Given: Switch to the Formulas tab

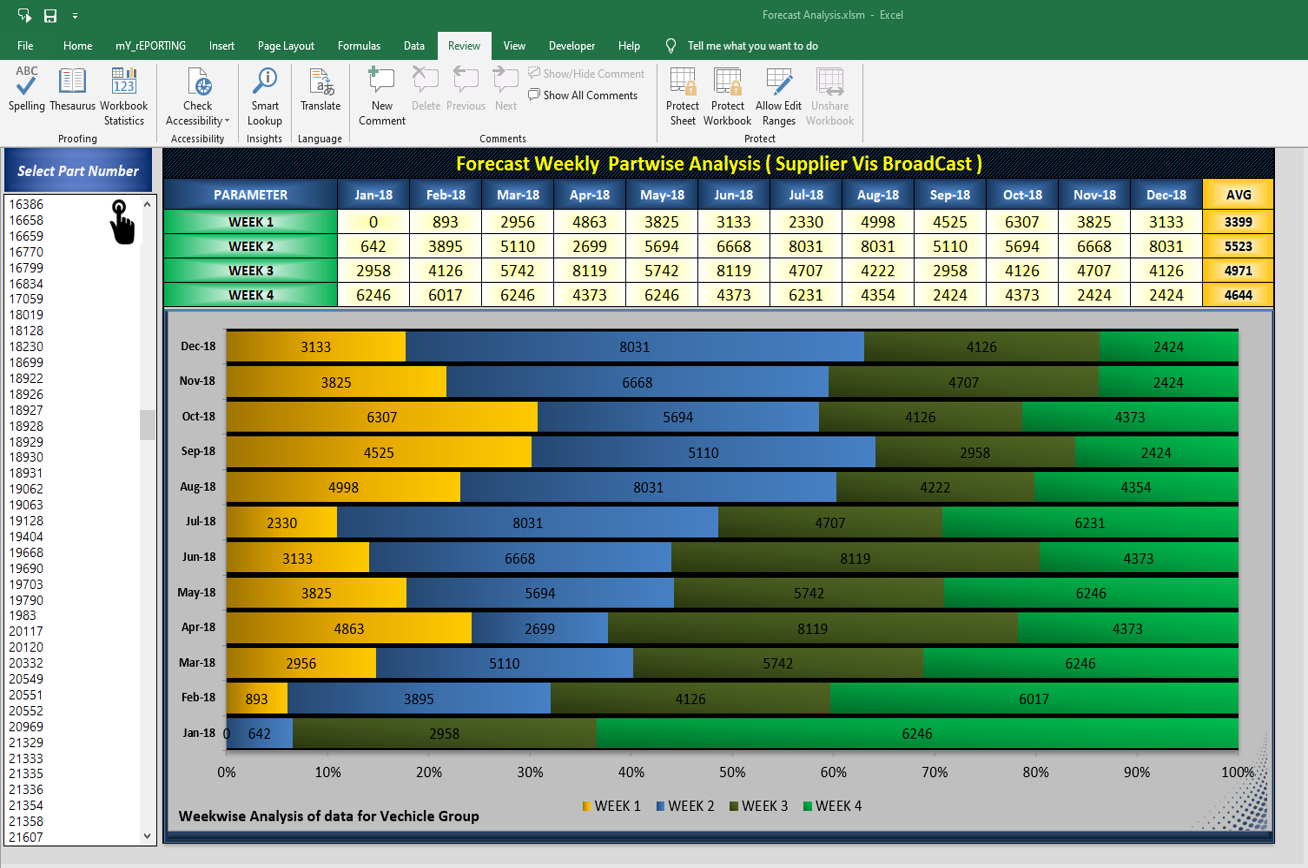Looking at the screenshot, I should click(358, 46).
